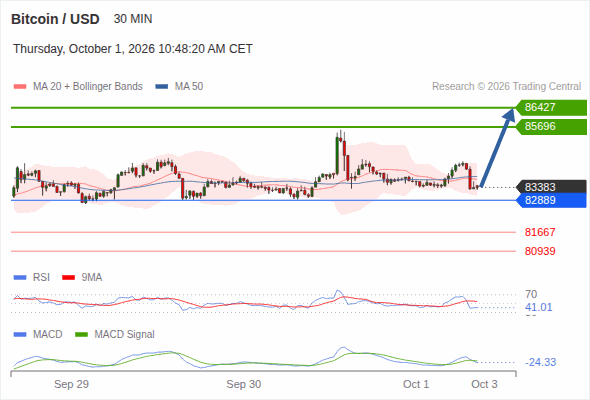The width and height of the screenshot is (590, 400).
Task: Click the RSI legend label
Action: pyautogui.click(x=41, y=278)
